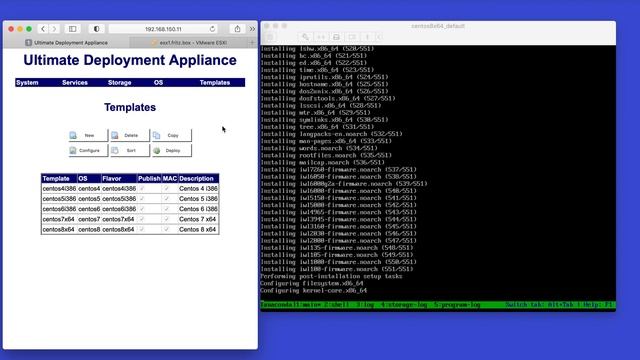Viewport: 640px width, 360px height.
Task: Select the 5:program-log tab in installer
Action: point(457,304)
